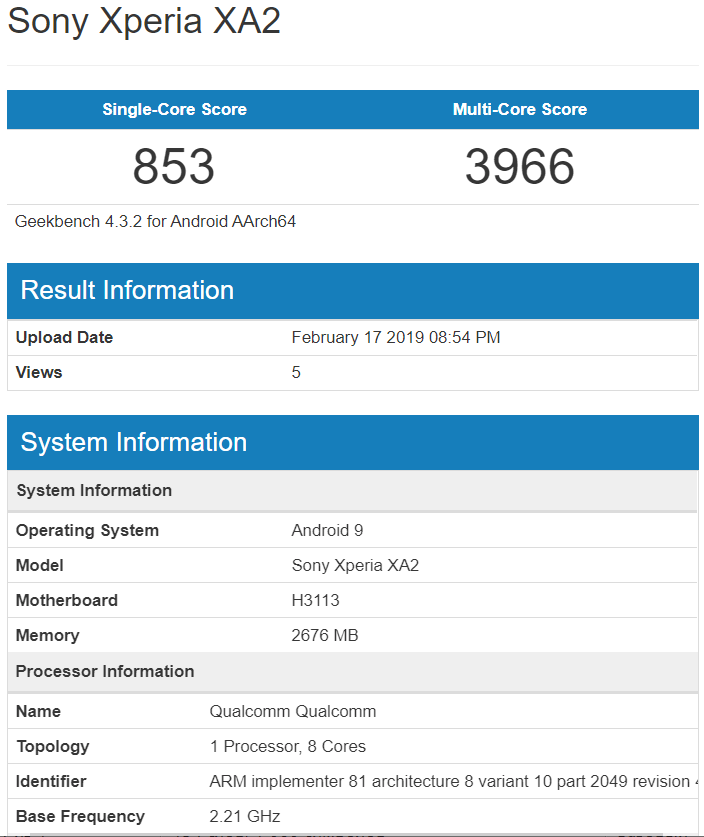Viewport: 704px width, 837px height.
Task: Select the memory value 2676 MB
Action: click(325, 636)
